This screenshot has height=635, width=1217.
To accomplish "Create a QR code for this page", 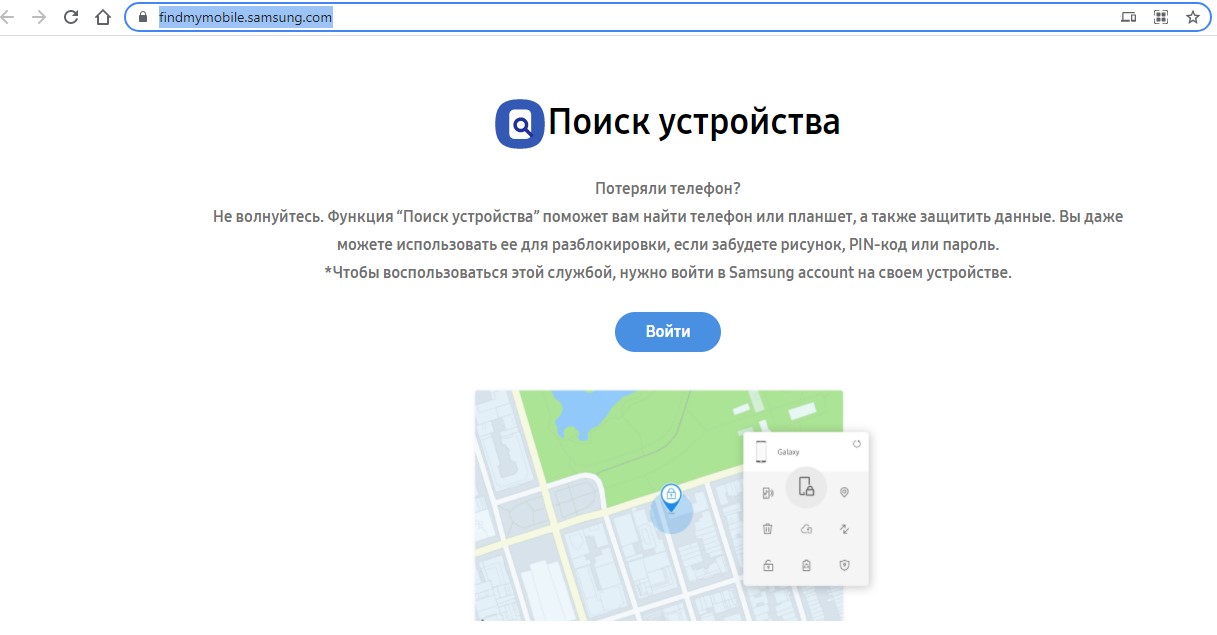I will click(x=1161, y=17).
